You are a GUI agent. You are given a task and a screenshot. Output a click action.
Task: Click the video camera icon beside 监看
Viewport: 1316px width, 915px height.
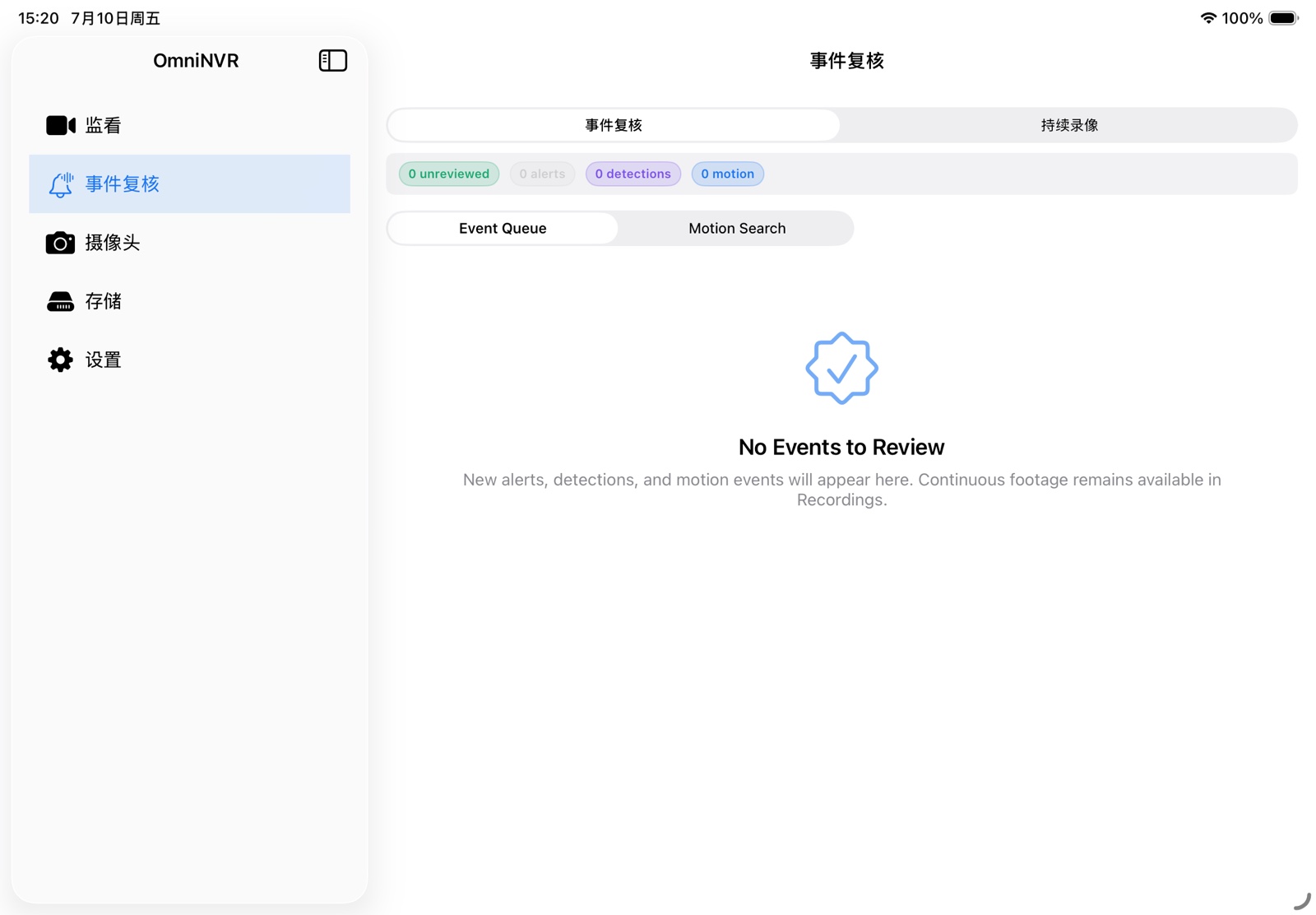pos(61,125)
